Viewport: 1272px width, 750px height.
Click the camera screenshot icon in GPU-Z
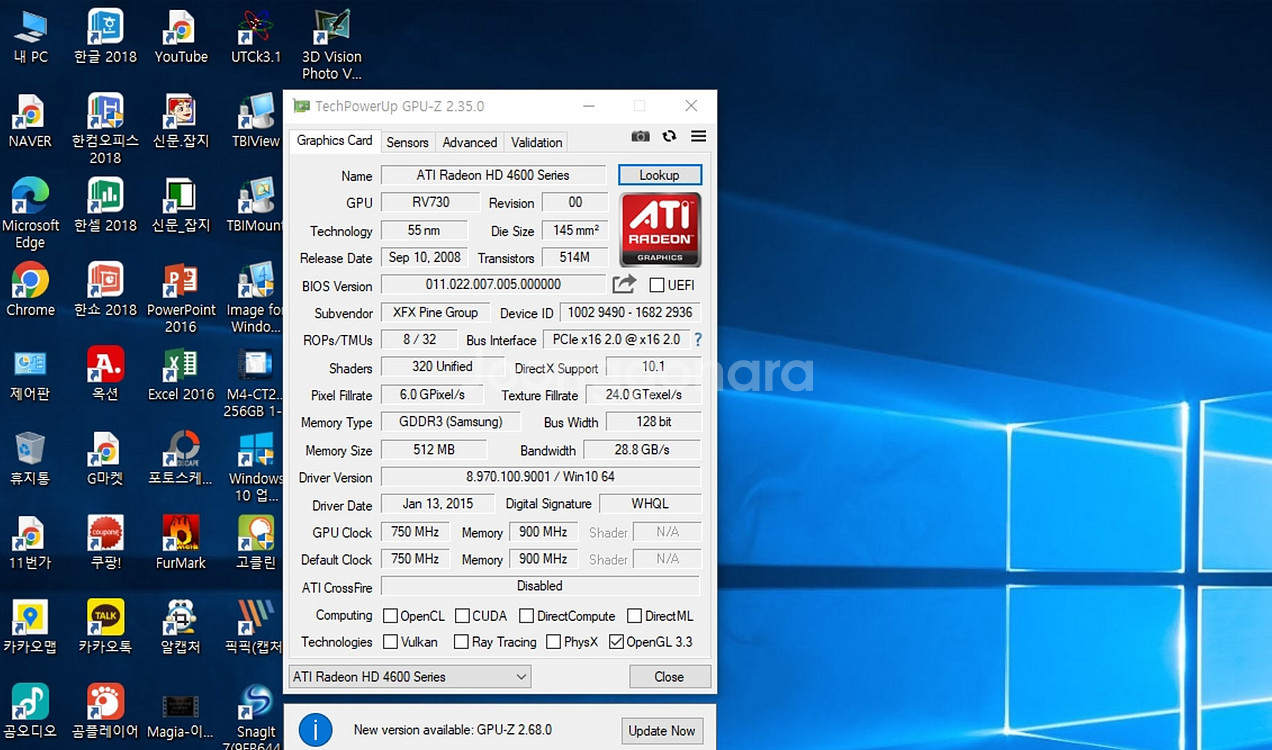pyautogui.click(x=640, y=136)
